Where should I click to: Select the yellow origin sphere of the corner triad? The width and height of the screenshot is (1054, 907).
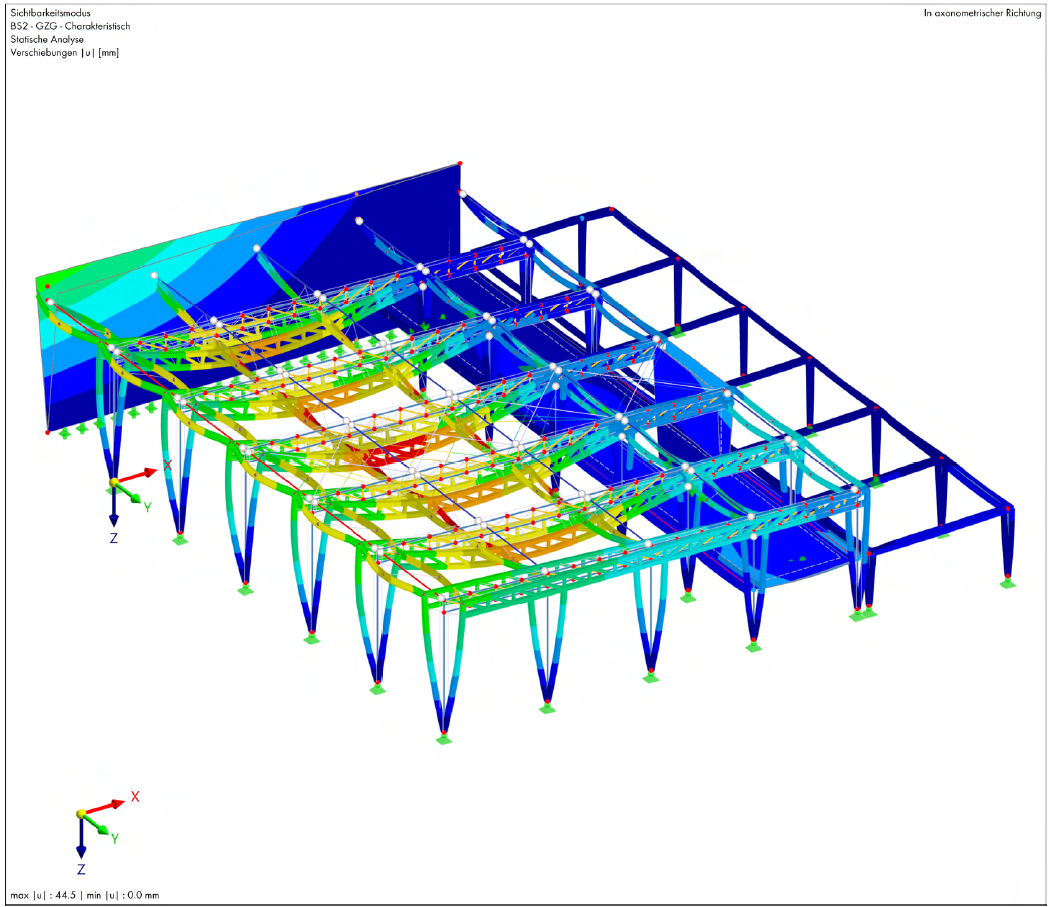click(82, 814)
